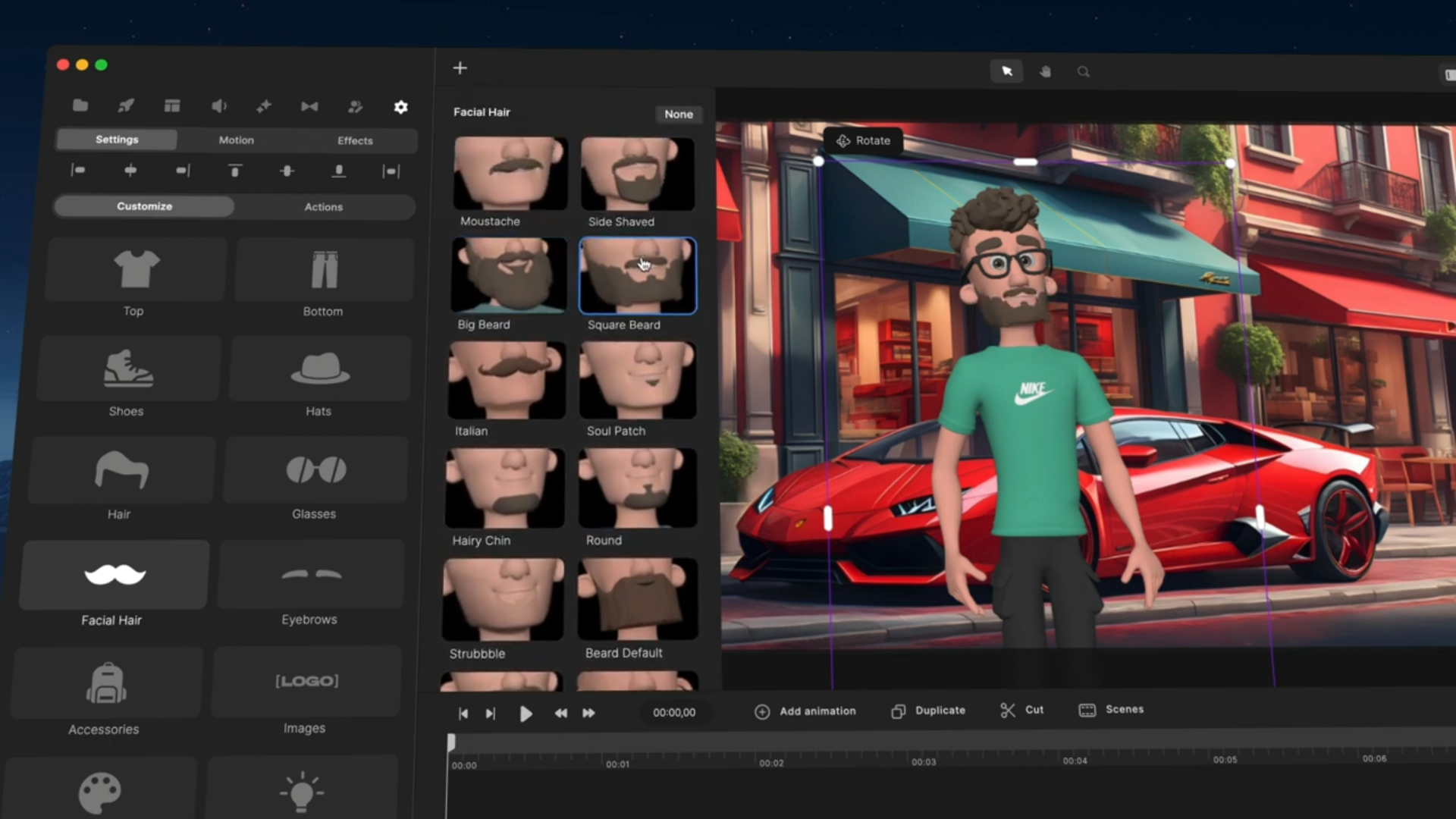
Task: Open the Glasses category
Action: 316,469
